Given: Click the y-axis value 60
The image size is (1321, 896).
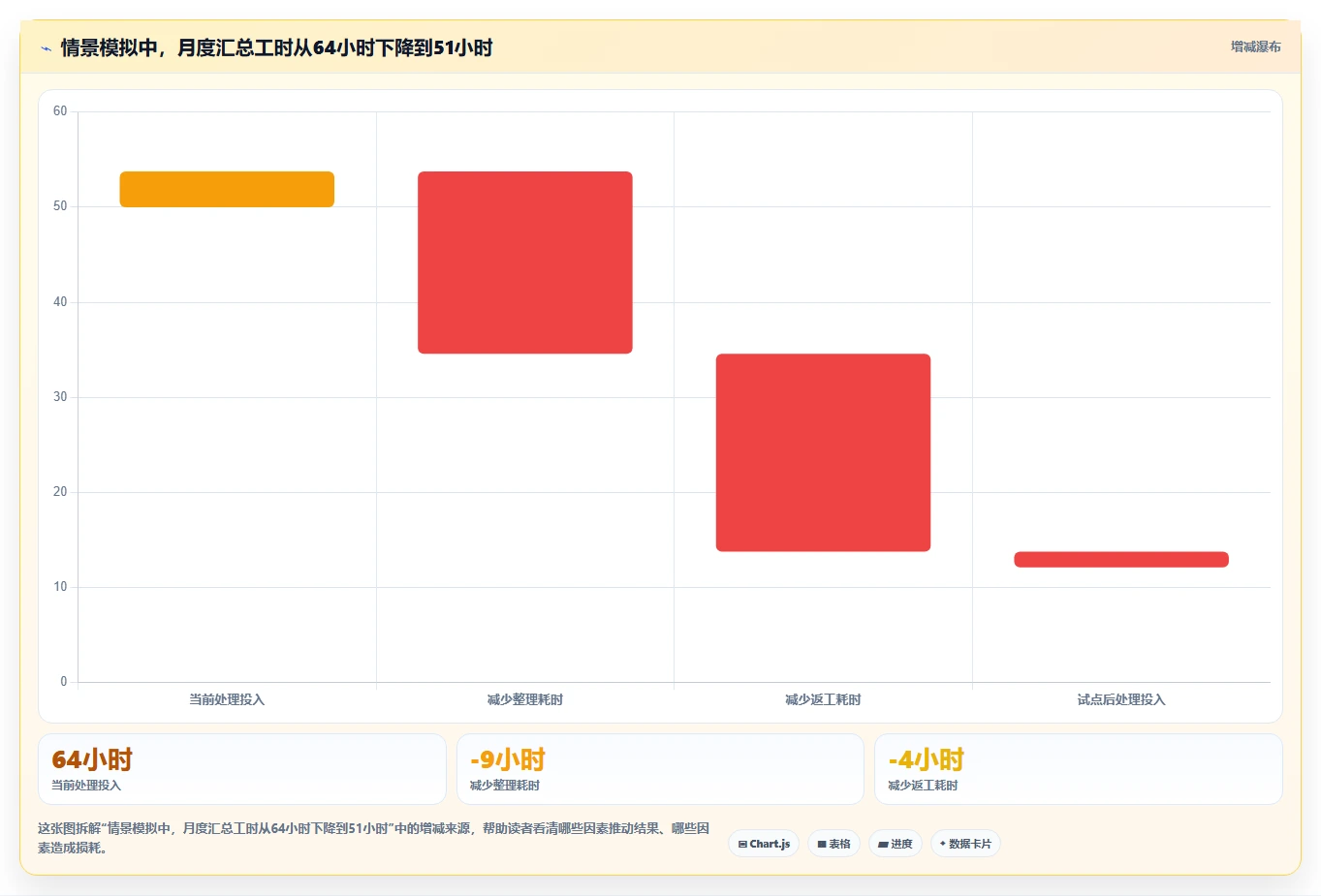Looking at the screenshot, I should click(60, 111).
